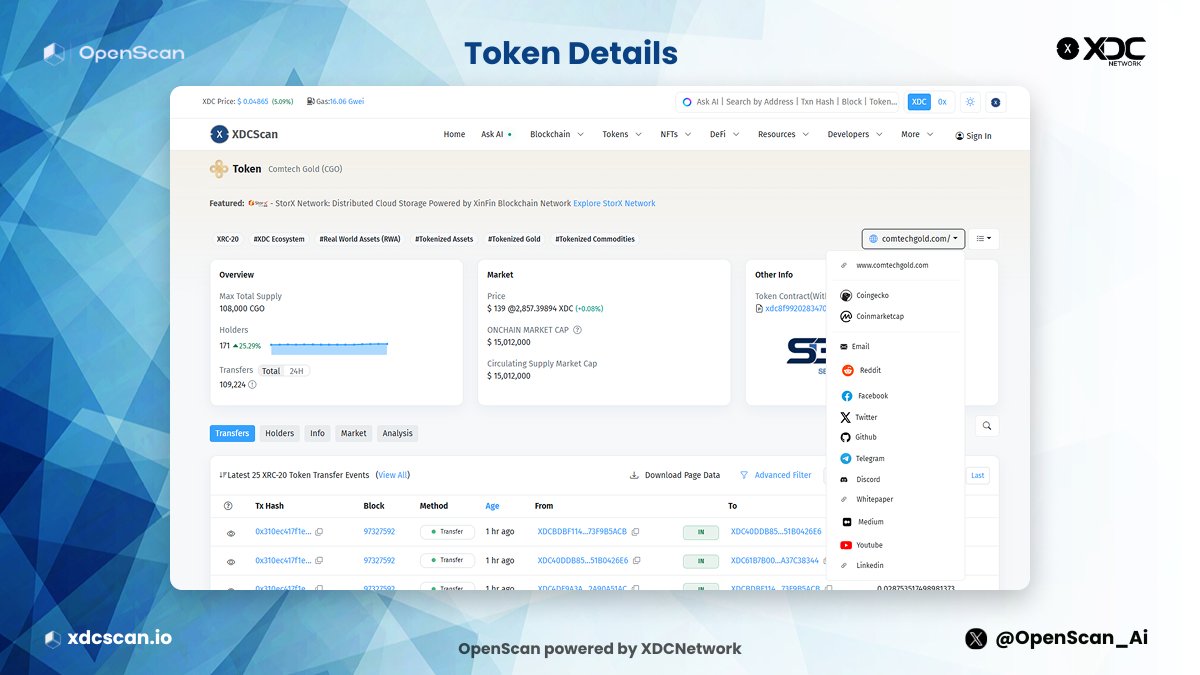Click the token contract file icon
Screen dimensions: 1200x675
759,308
